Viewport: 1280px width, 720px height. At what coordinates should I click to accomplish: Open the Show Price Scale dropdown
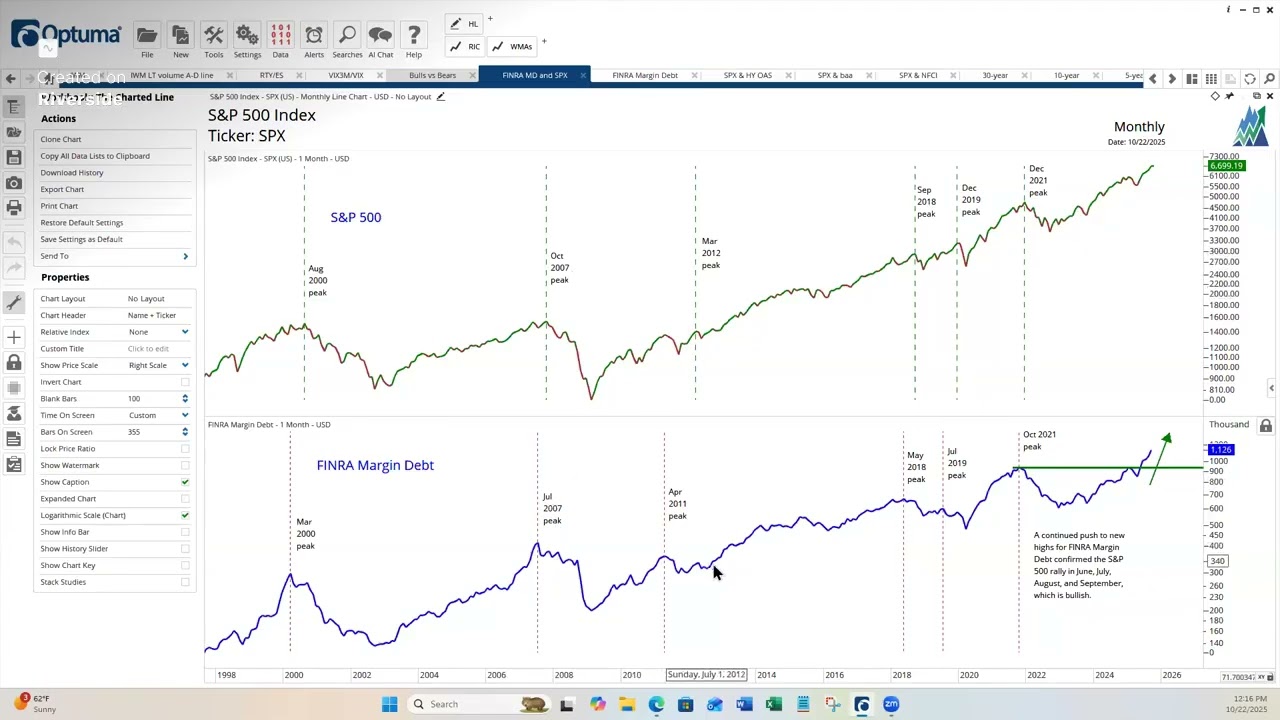pyautogui.click(x=185, y=365)
